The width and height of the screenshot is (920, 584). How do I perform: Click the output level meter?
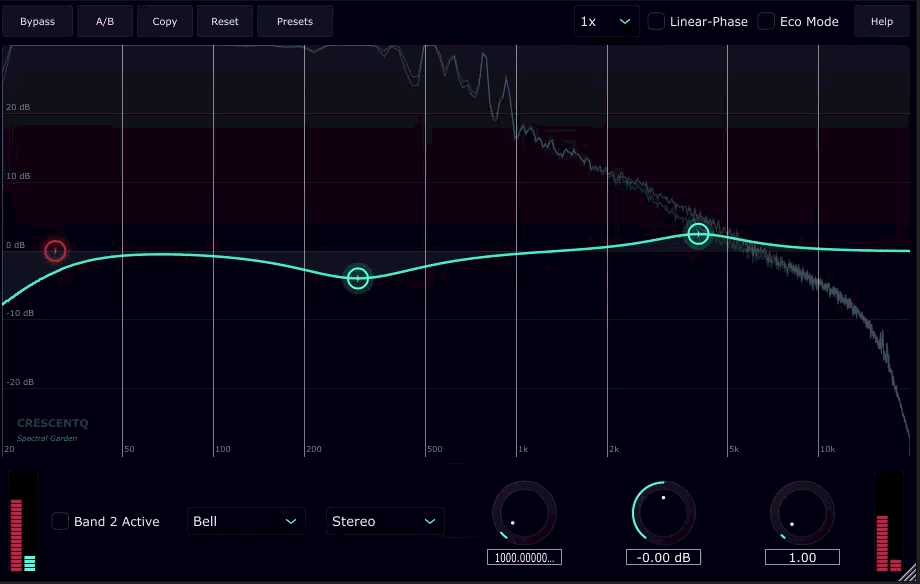click(x=889, y=521)
